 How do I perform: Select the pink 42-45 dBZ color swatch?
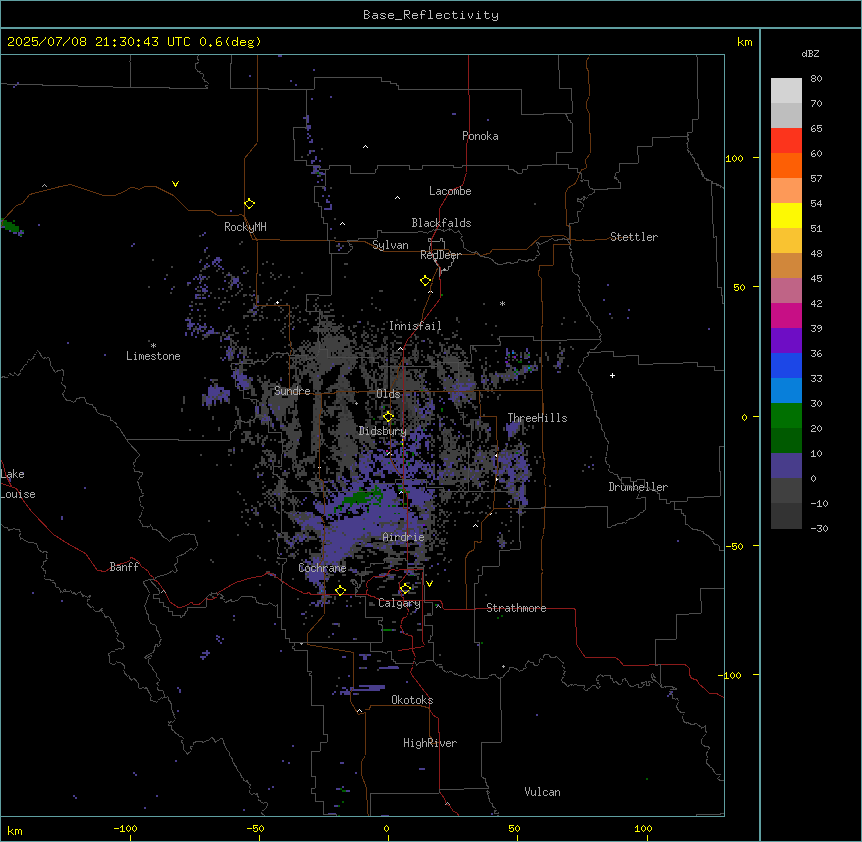[786, 291]
